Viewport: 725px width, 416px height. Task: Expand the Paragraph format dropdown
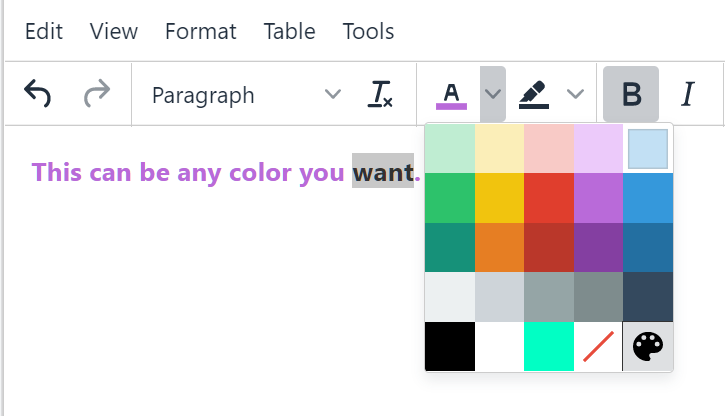pos(246,94)
